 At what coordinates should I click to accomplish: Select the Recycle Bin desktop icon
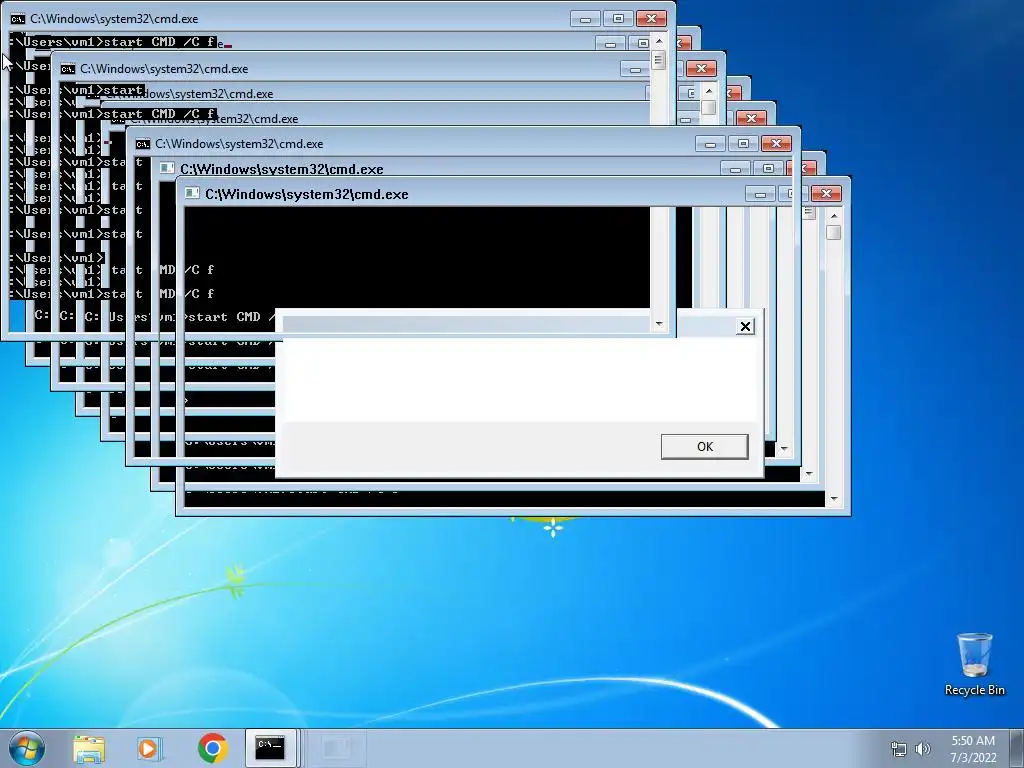(x=974, y=664)
